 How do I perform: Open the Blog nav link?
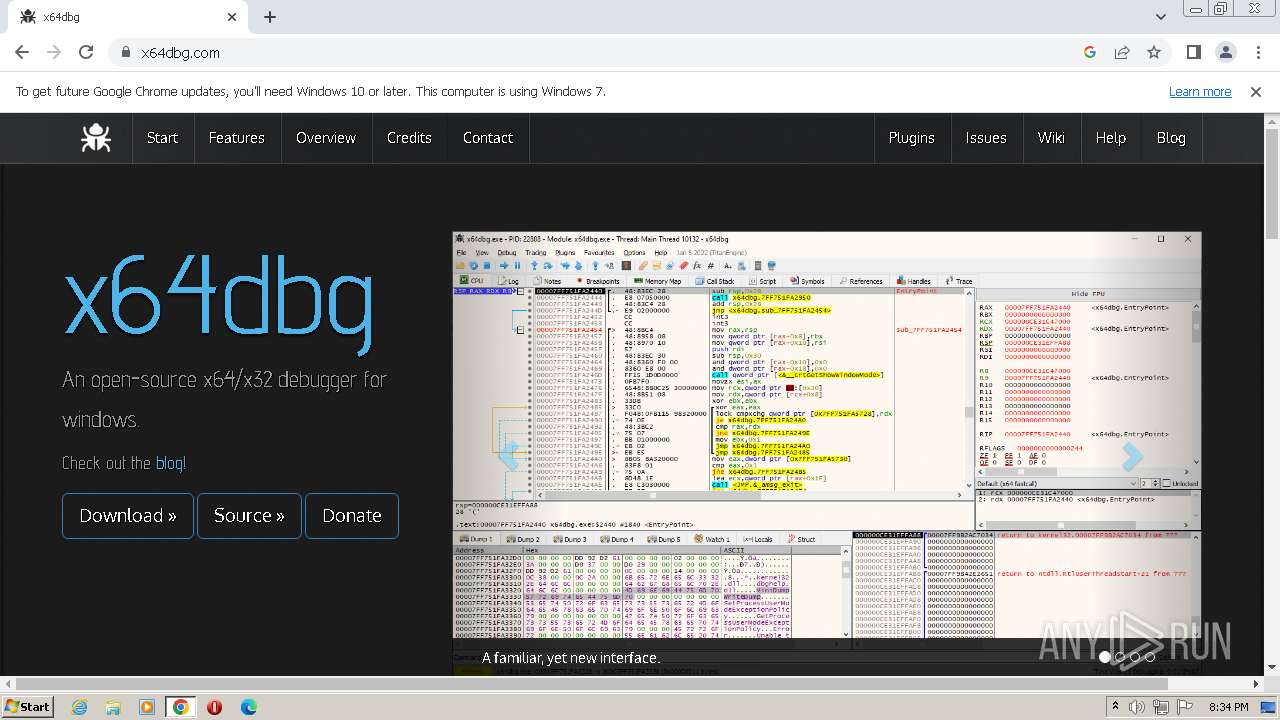1171,138
